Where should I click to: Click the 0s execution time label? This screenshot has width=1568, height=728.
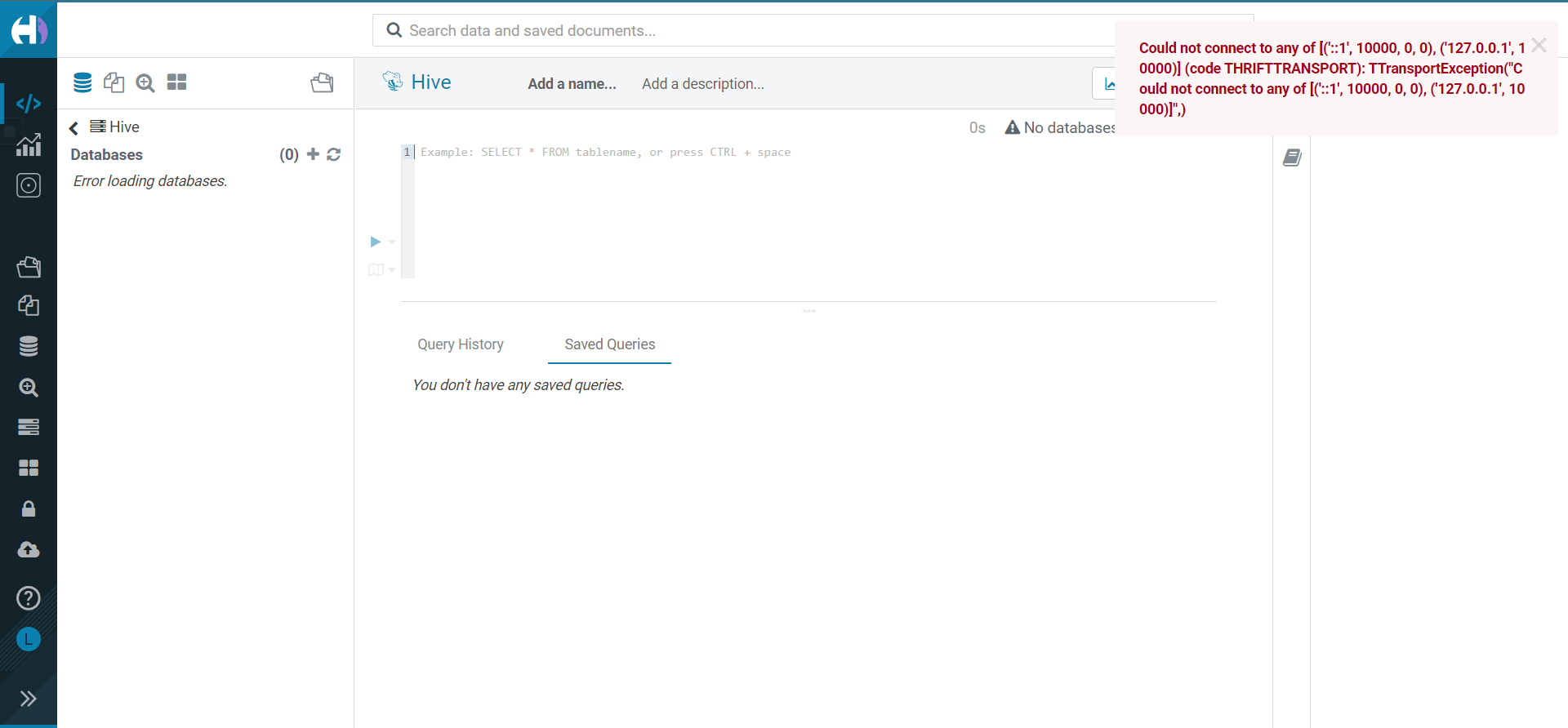point(978,128)
